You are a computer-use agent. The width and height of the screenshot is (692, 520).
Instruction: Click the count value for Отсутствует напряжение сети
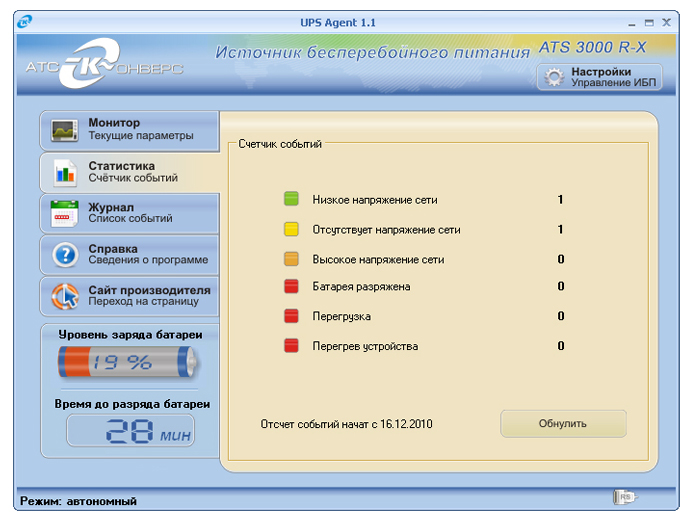click(x=560, y=229)
